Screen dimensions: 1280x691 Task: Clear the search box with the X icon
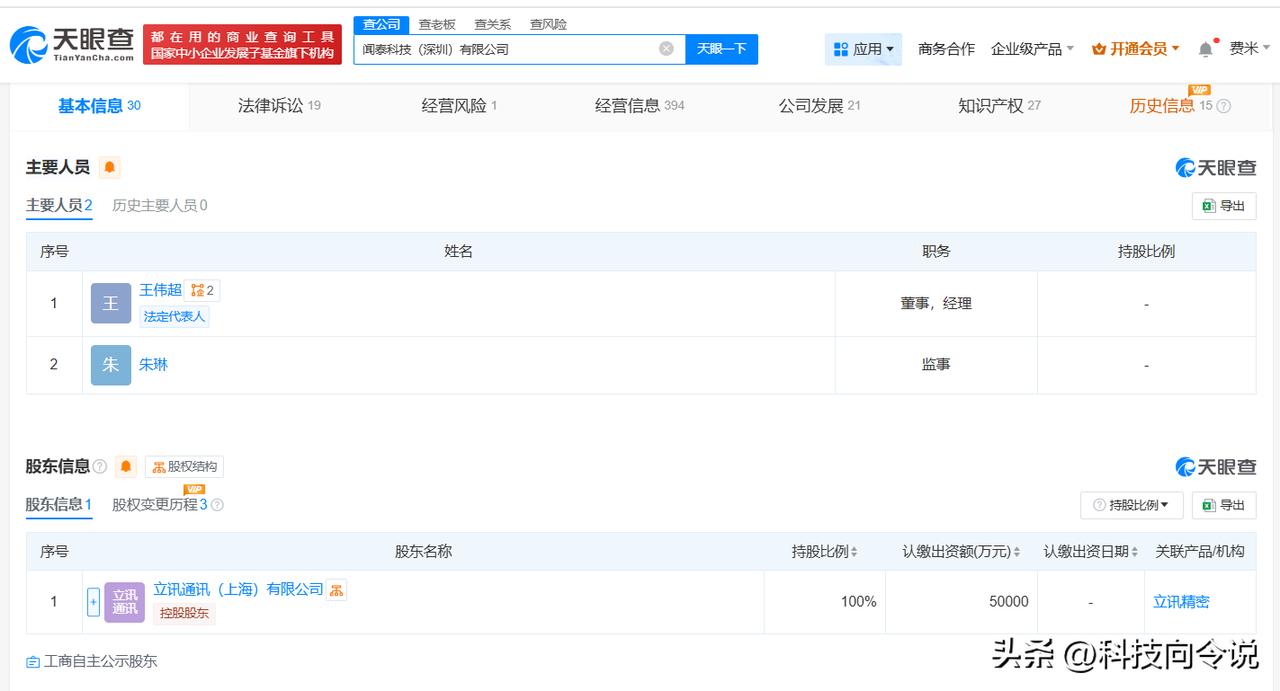[666, 49]
